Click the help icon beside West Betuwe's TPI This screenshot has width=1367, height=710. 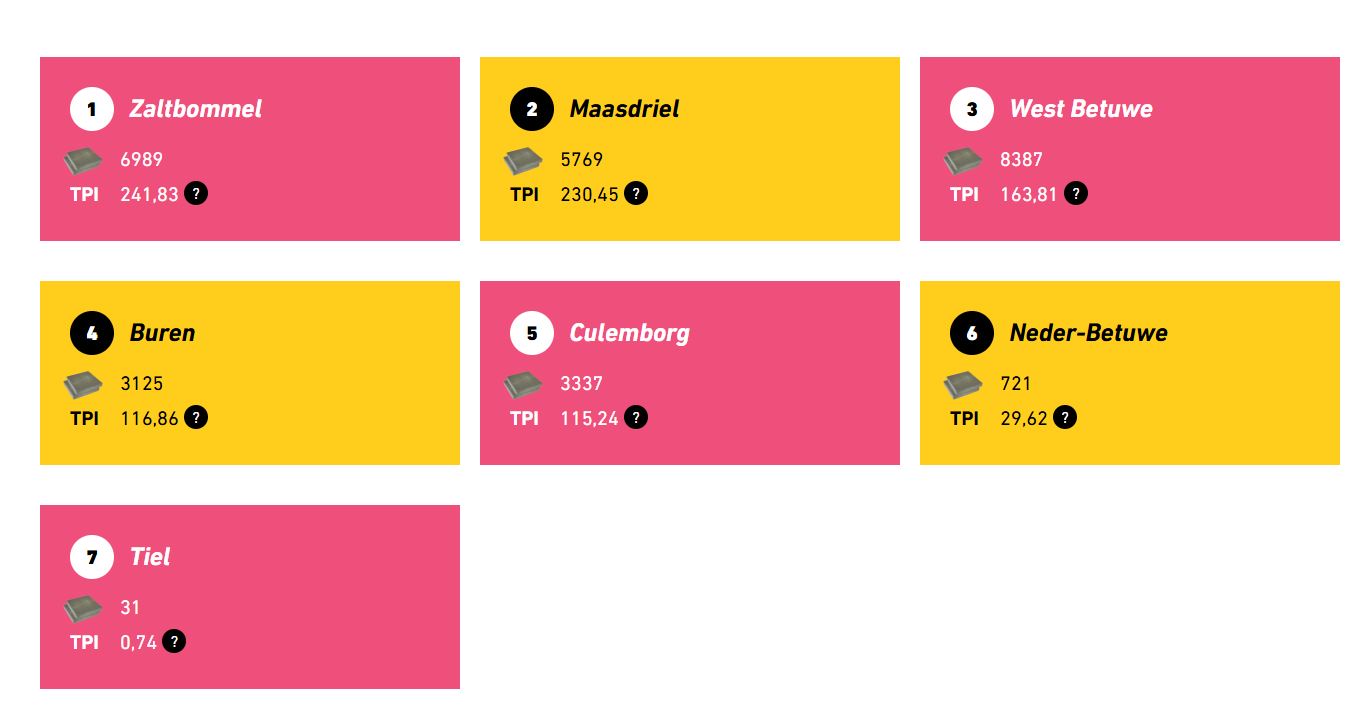point(1075,194)
